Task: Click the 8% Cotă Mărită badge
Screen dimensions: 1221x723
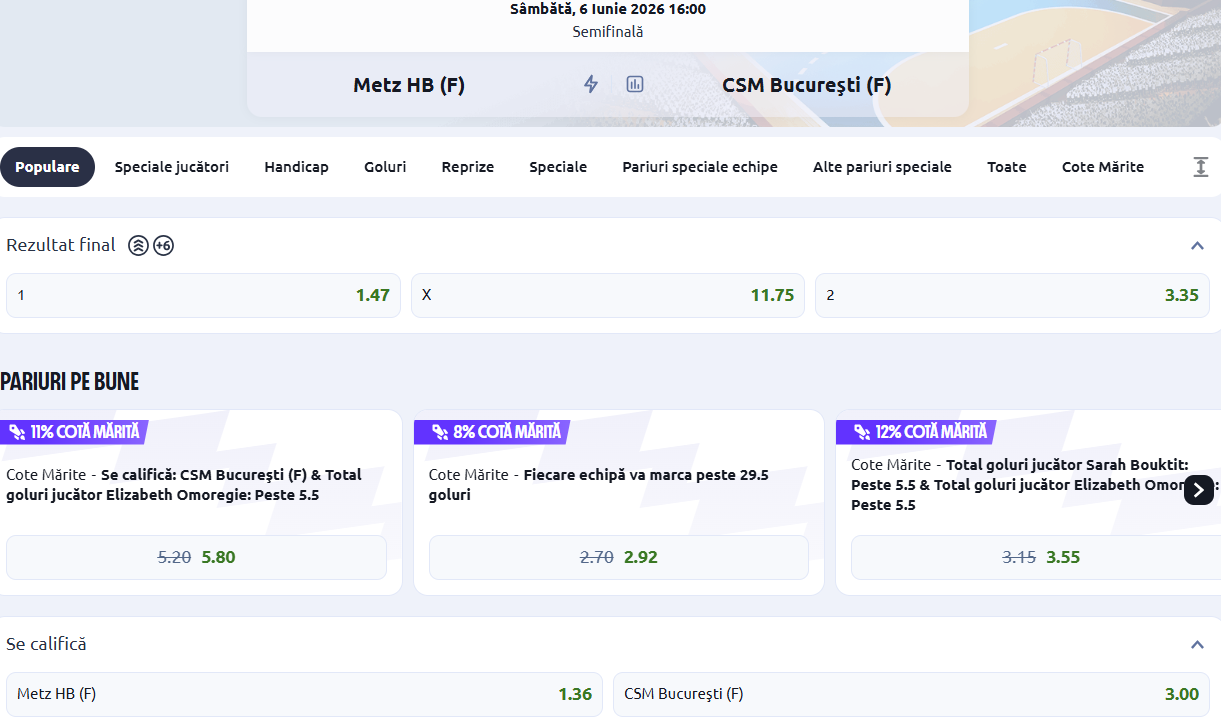Action: coord(491,432)
